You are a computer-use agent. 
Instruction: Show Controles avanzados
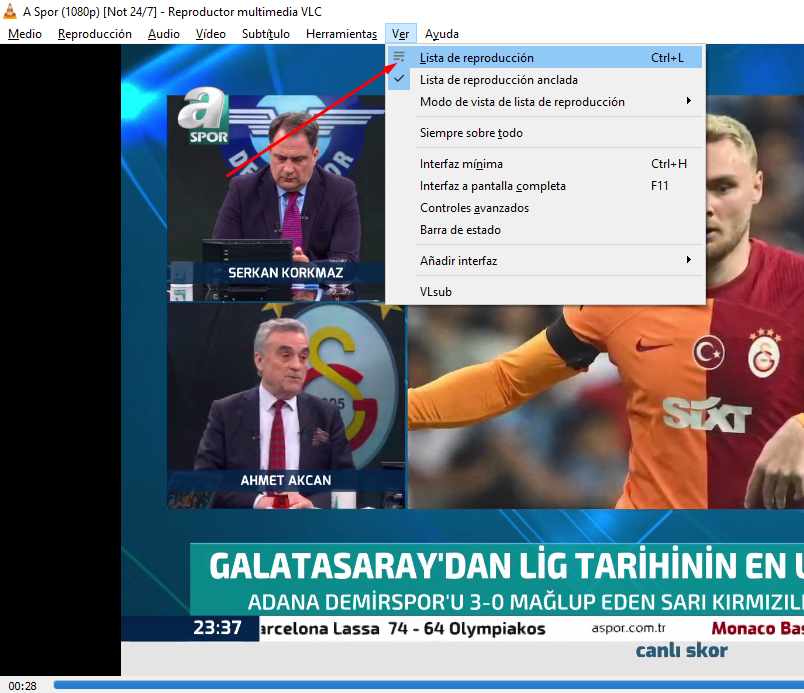[474, 208]
